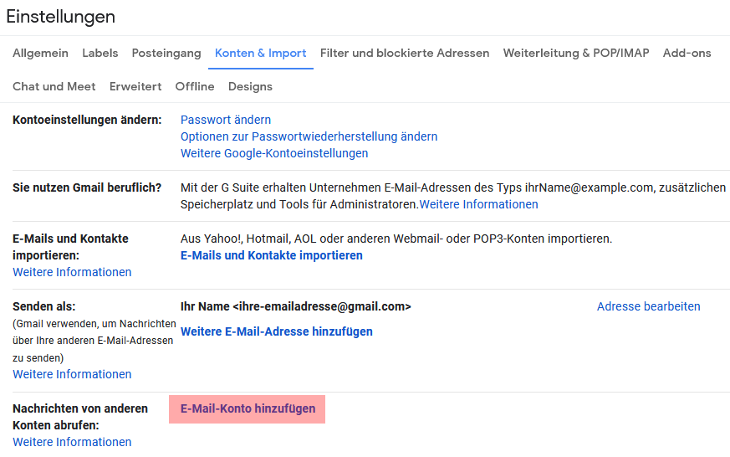Open the Posteingang tab
The image size is (730, 457).
coord(166,53)
